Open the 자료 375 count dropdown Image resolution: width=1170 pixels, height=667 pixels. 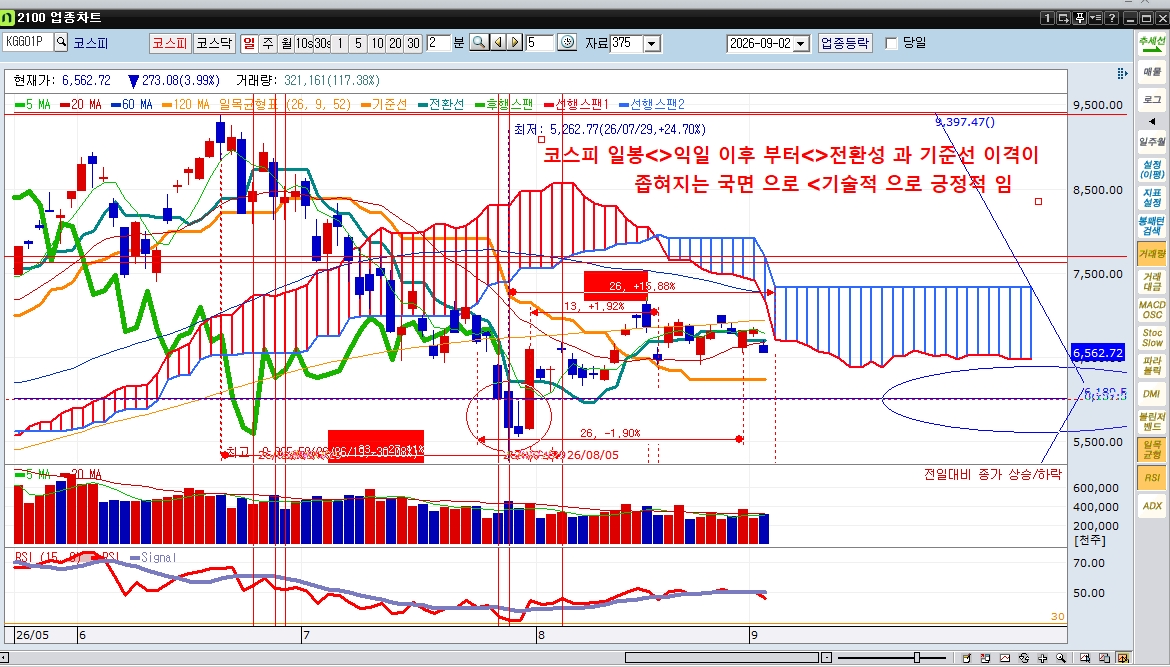[652, 44]
